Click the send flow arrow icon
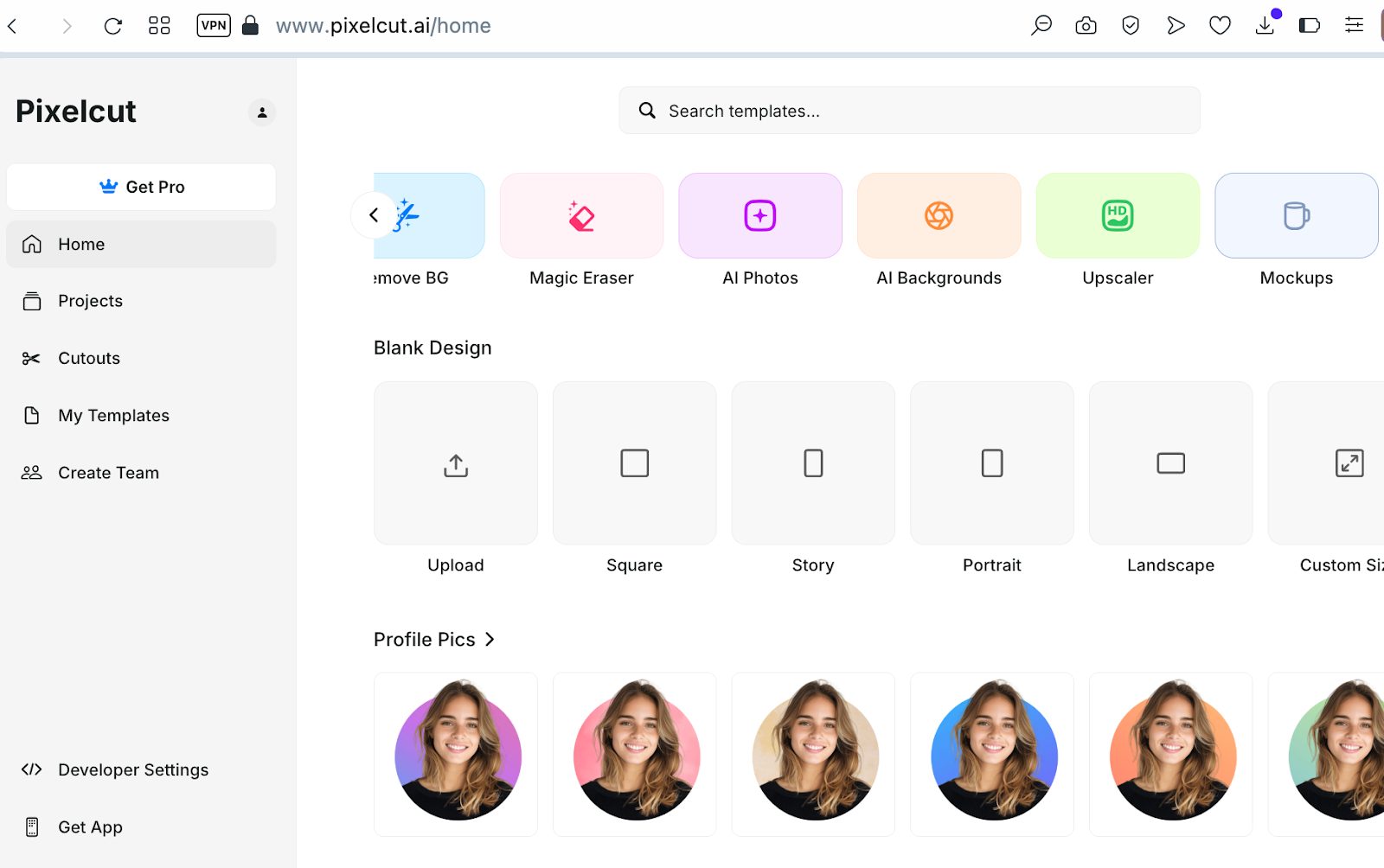 1176,25
